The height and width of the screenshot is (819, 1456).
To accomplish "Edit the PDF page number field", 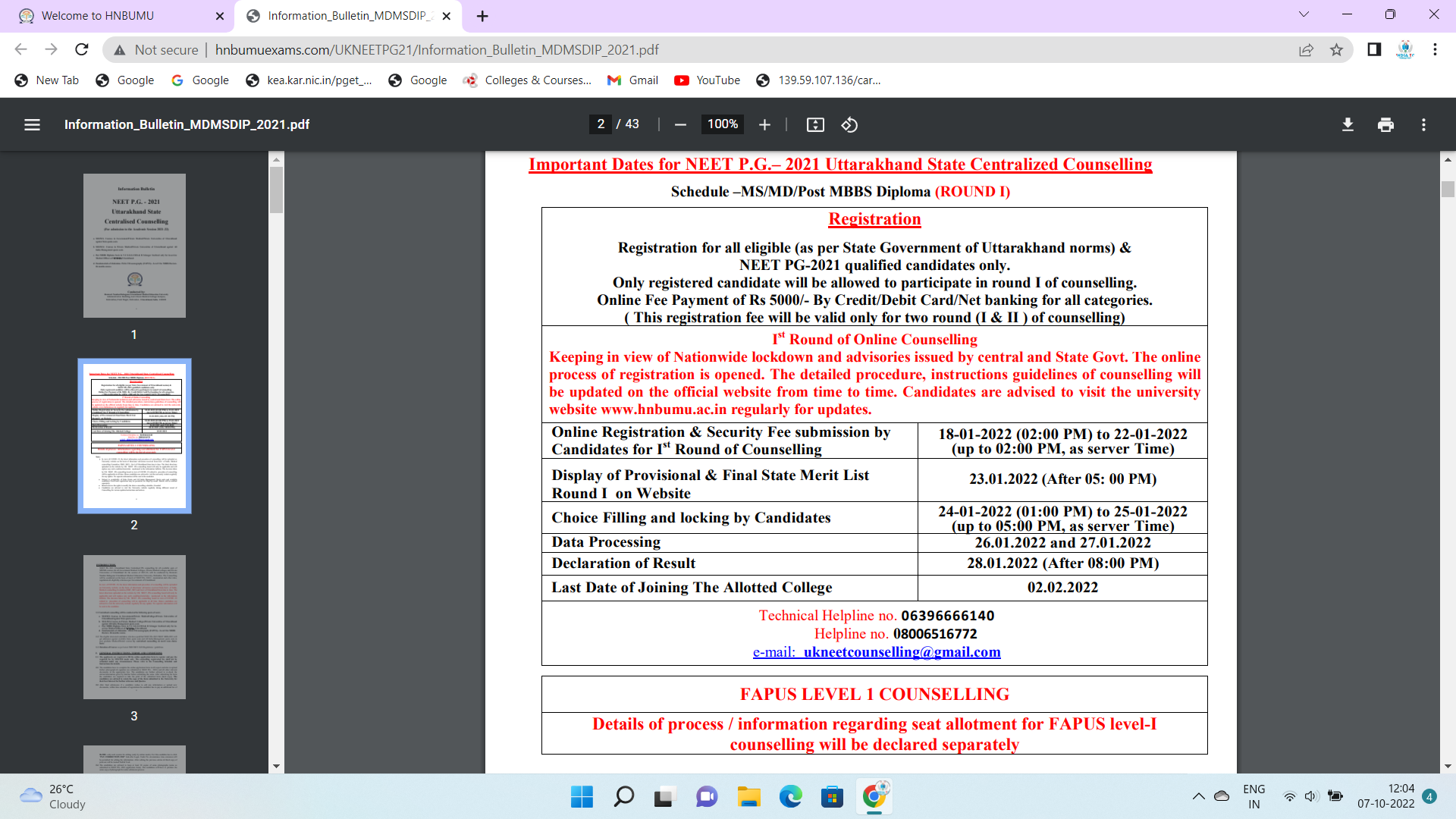I will pyautogui.click(x=601, y=124).
